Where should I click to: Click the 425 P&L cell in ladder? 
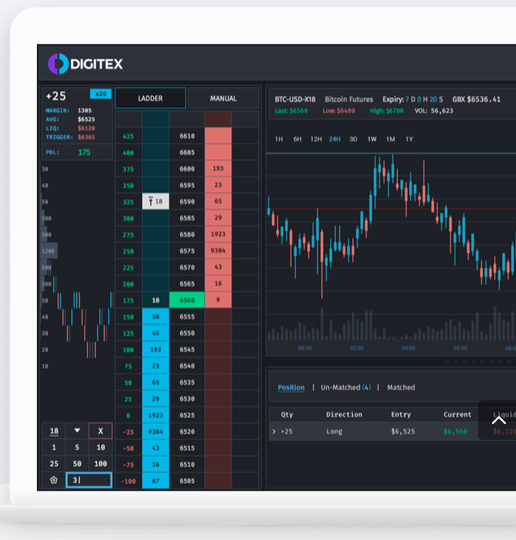tap(128, 136)
